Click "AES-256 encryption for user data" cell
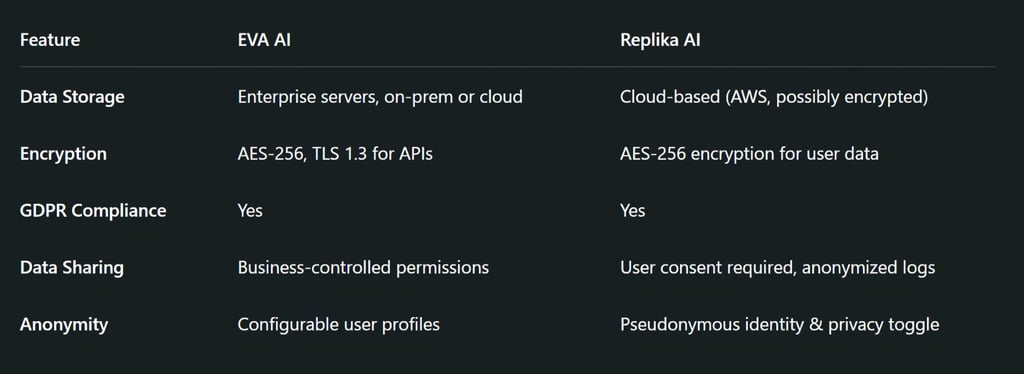This screenshot has height=374, width=1024. click(x=749, y=154)
